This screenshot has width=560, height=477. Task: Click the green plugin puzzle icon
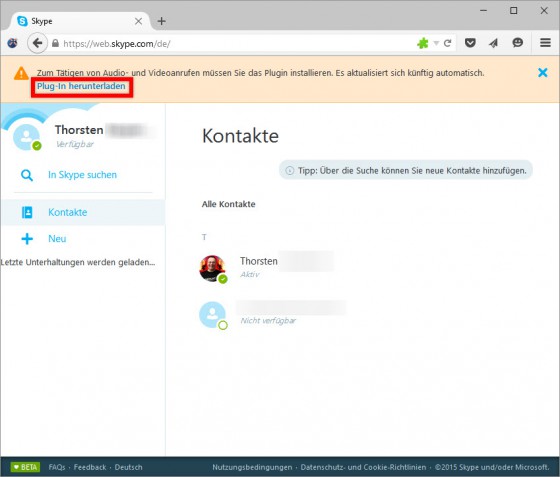422,43
